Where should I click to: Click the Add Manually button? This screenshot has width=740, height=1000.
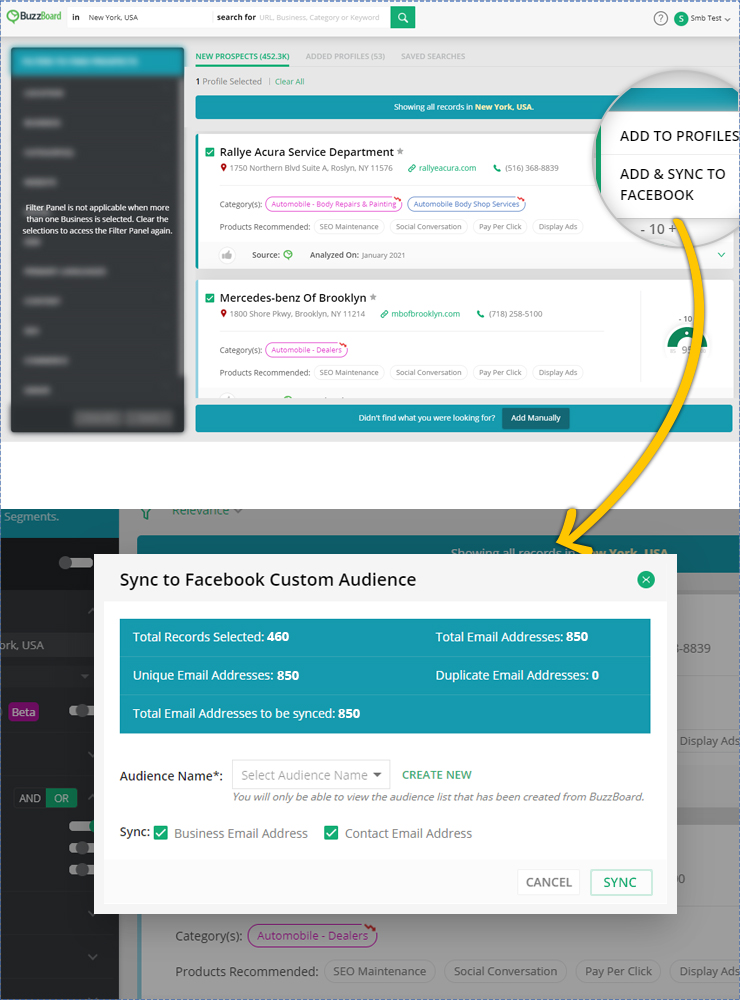pos(535,418)
